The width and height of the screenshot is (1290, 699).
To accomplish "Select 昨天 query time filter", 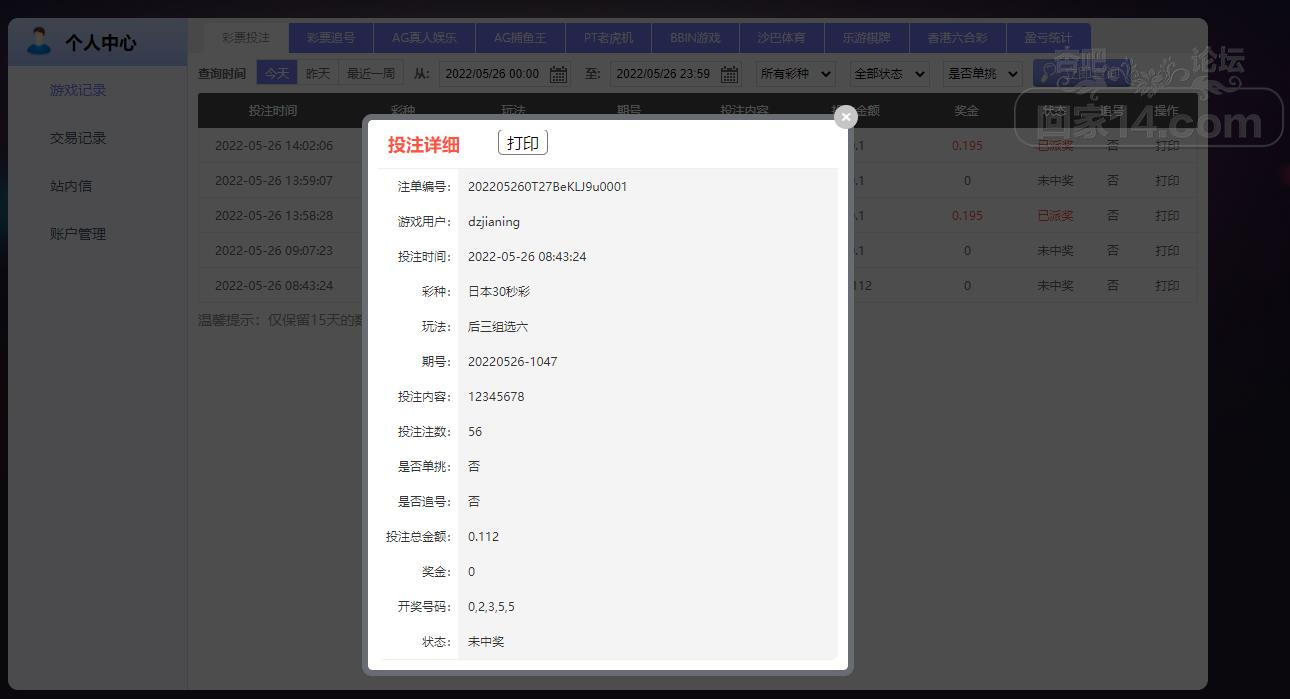I will click(x=318, y=73).
